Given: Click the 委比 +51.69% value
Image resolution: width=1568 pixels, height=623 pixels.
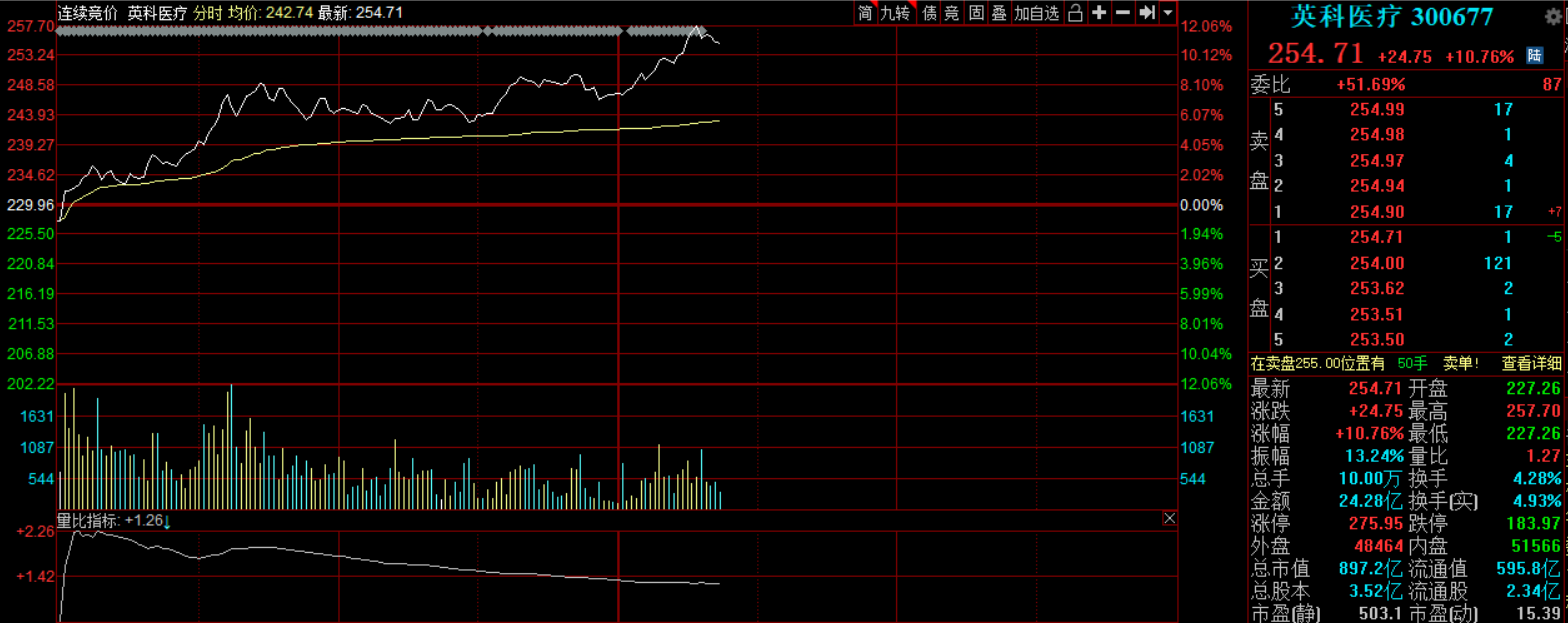Looking at the screenshot, I should [1370, 84].
